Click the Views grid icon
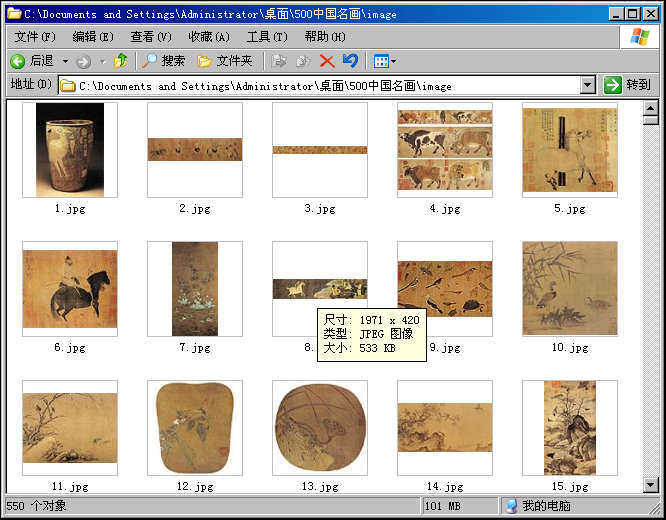Viewport: 666px width, 520px height. pyautogui.click(x=381, y=62)
